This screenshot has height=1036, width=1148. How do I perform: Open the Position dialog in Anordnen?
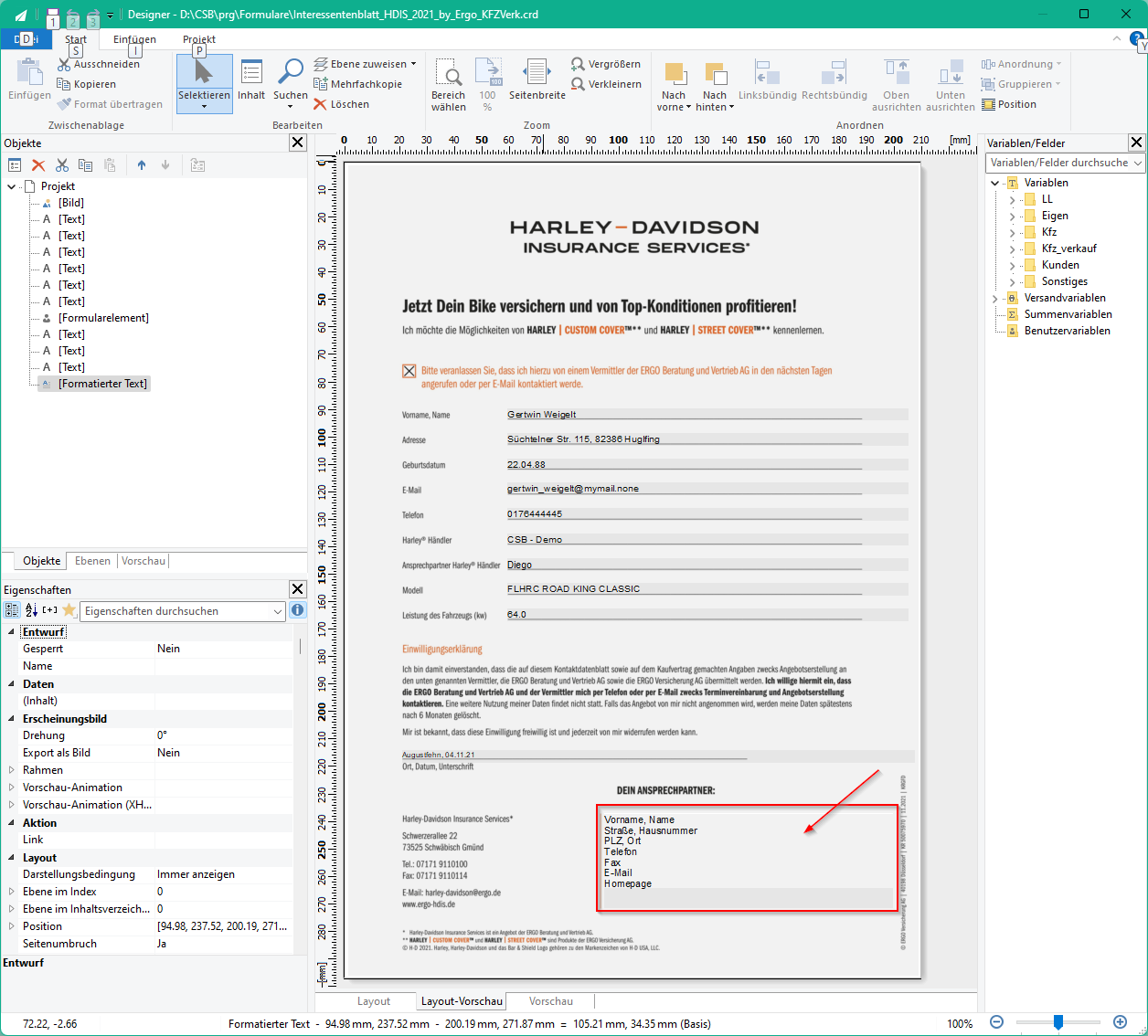point(1009,104)
